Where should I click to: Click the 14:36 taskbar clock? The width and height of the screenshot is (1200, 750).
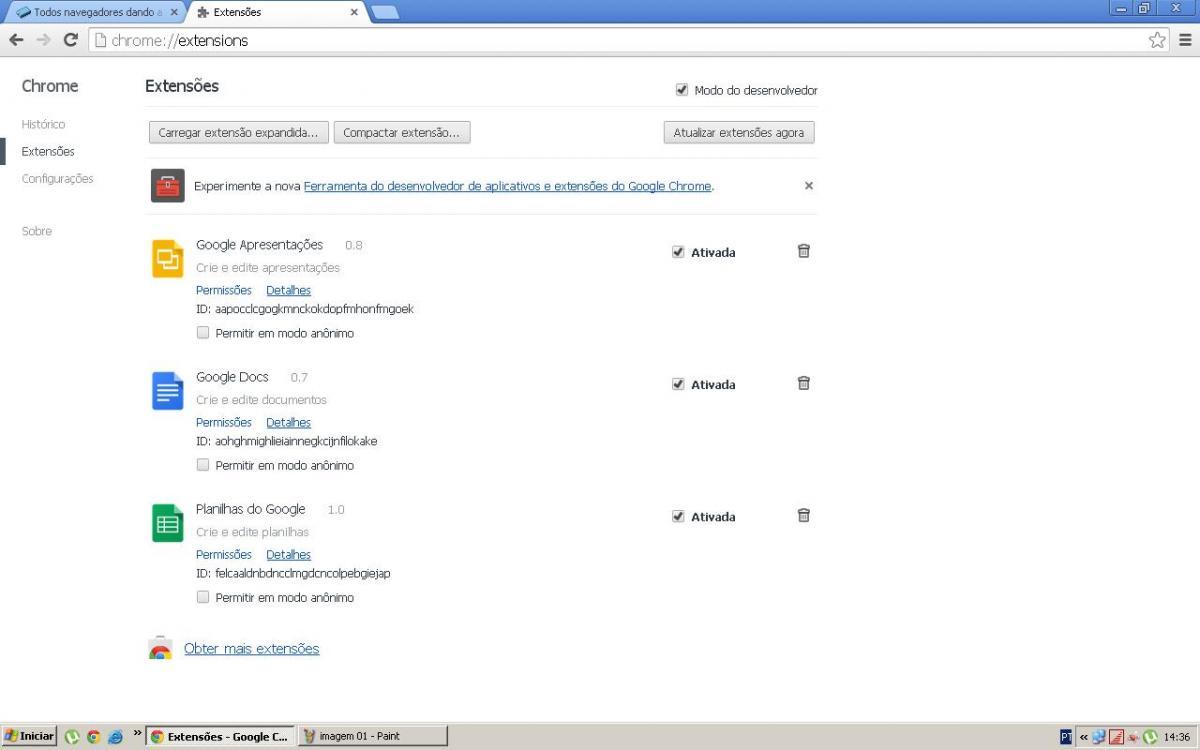pyautogui.click(x=1177, y=737)
